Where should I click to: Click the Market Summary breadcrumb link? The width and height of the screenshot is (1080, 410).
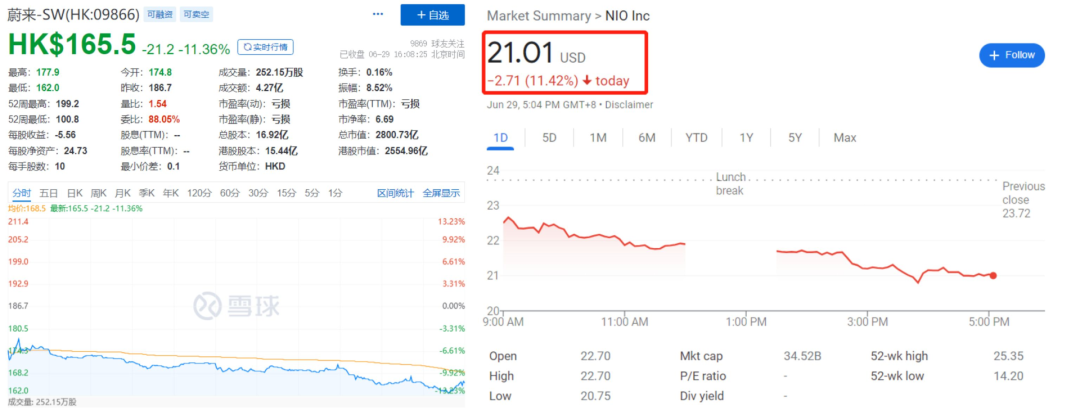coord(539,16)
